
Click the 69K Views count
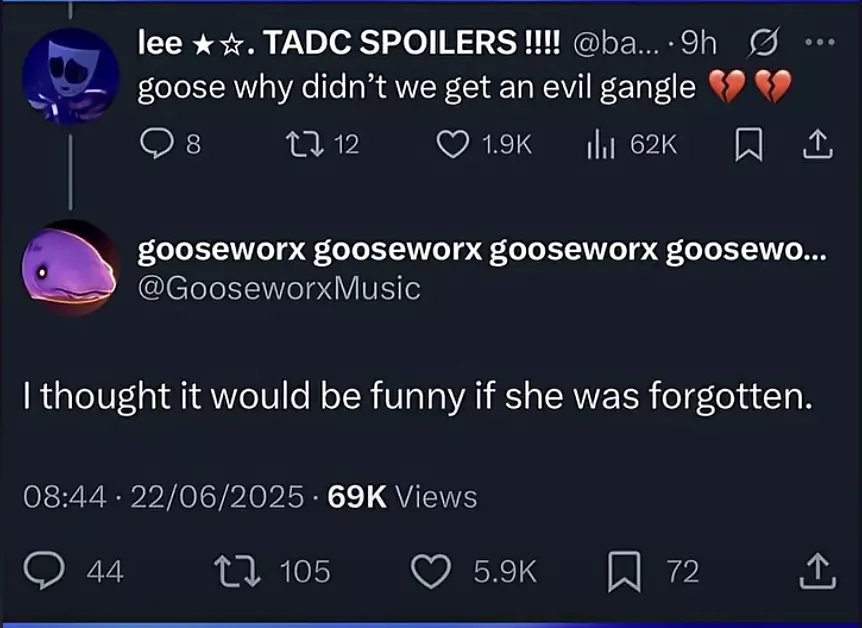click(x=402, y=497)
